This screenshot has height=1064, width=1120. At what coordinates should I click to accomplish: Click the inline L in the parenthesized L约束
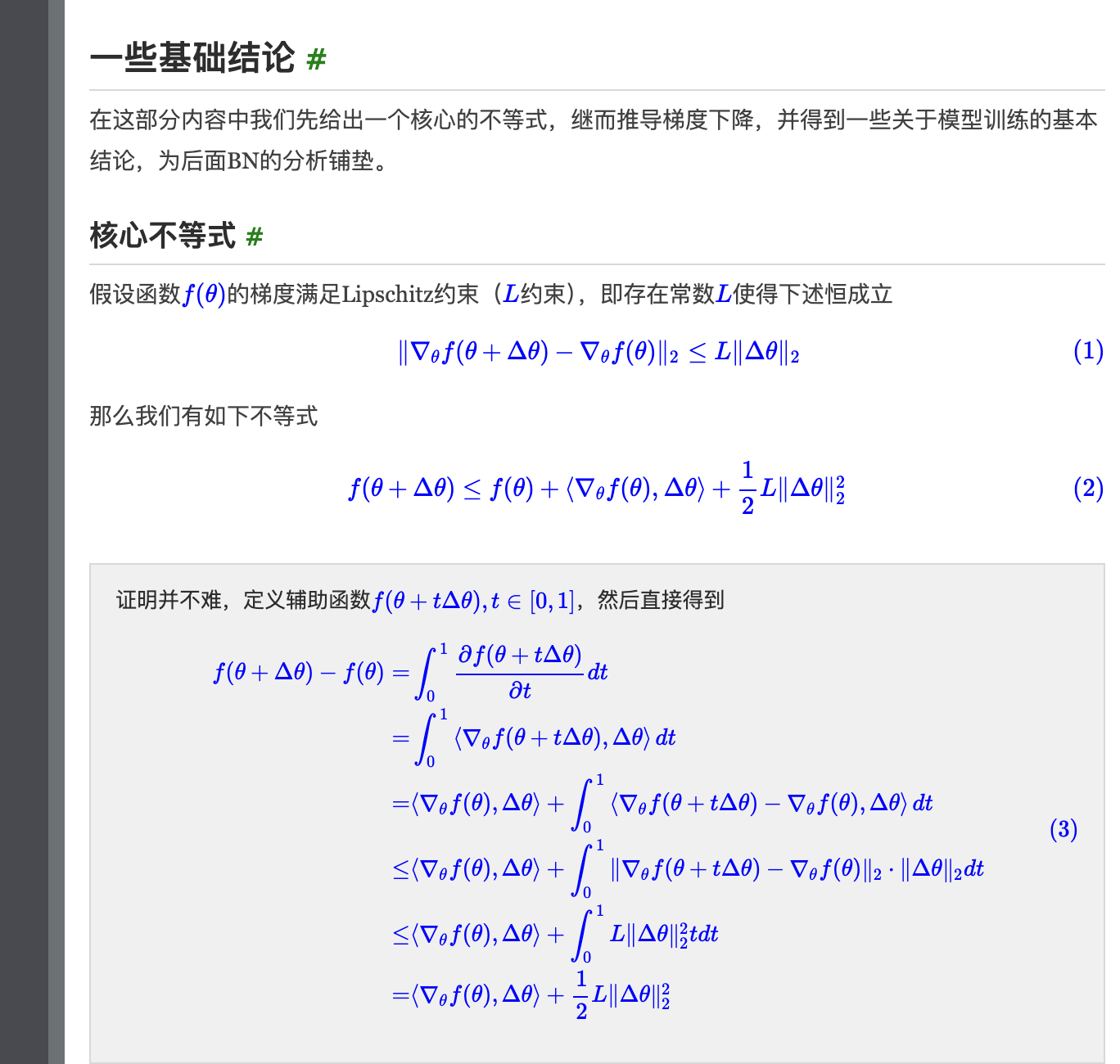pyautogui.click(x=511, y=294)
